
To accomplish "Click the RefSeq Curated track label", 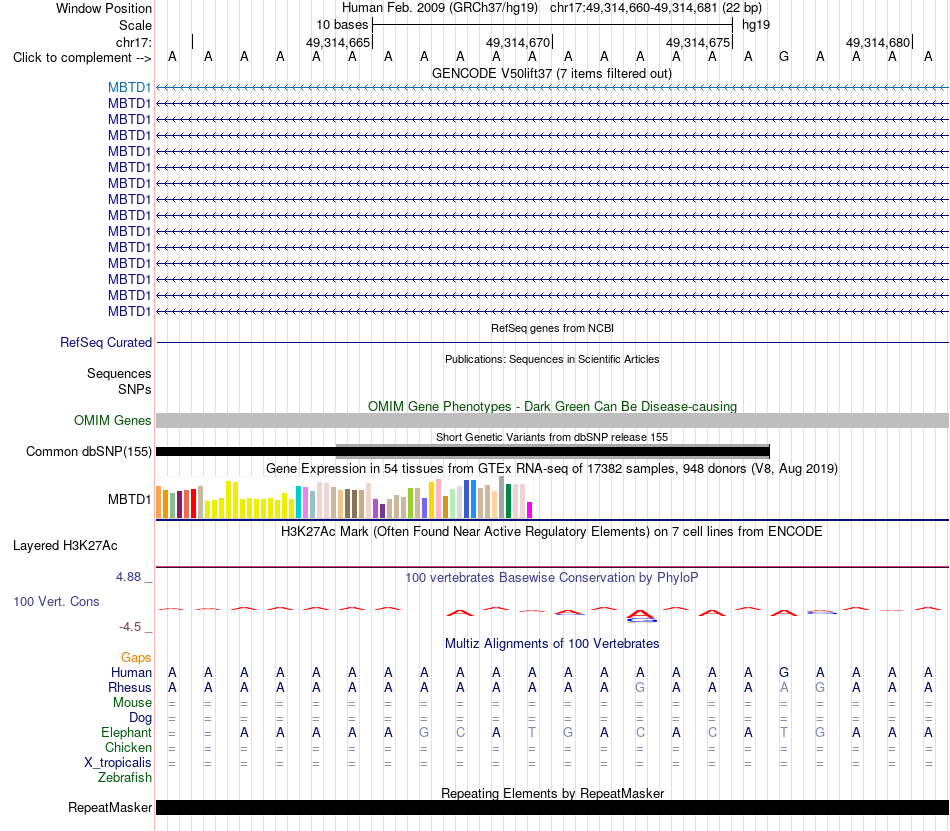I will click(105, 342).
